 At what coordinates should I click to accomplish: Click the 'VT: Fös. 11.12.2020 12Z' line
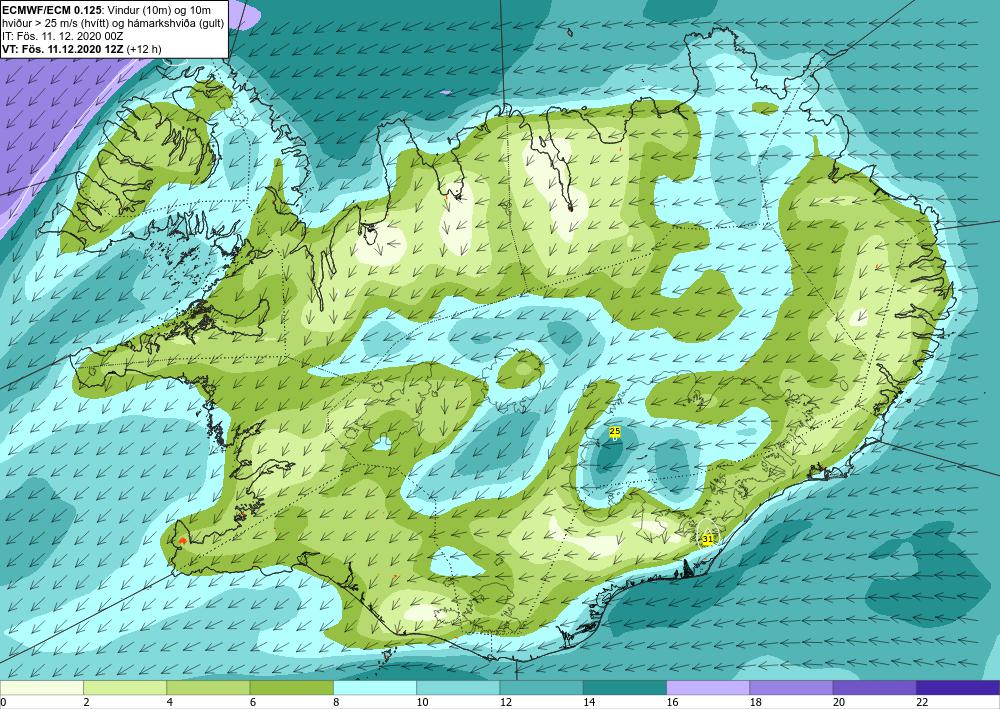(x=64, y=49)
